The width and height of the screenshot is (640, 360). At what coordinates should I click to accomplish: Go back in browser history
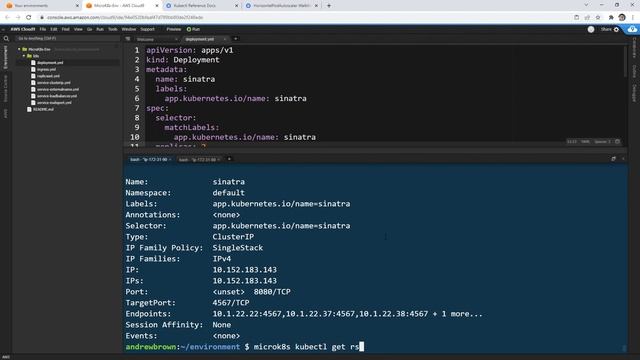coord(7,18)
